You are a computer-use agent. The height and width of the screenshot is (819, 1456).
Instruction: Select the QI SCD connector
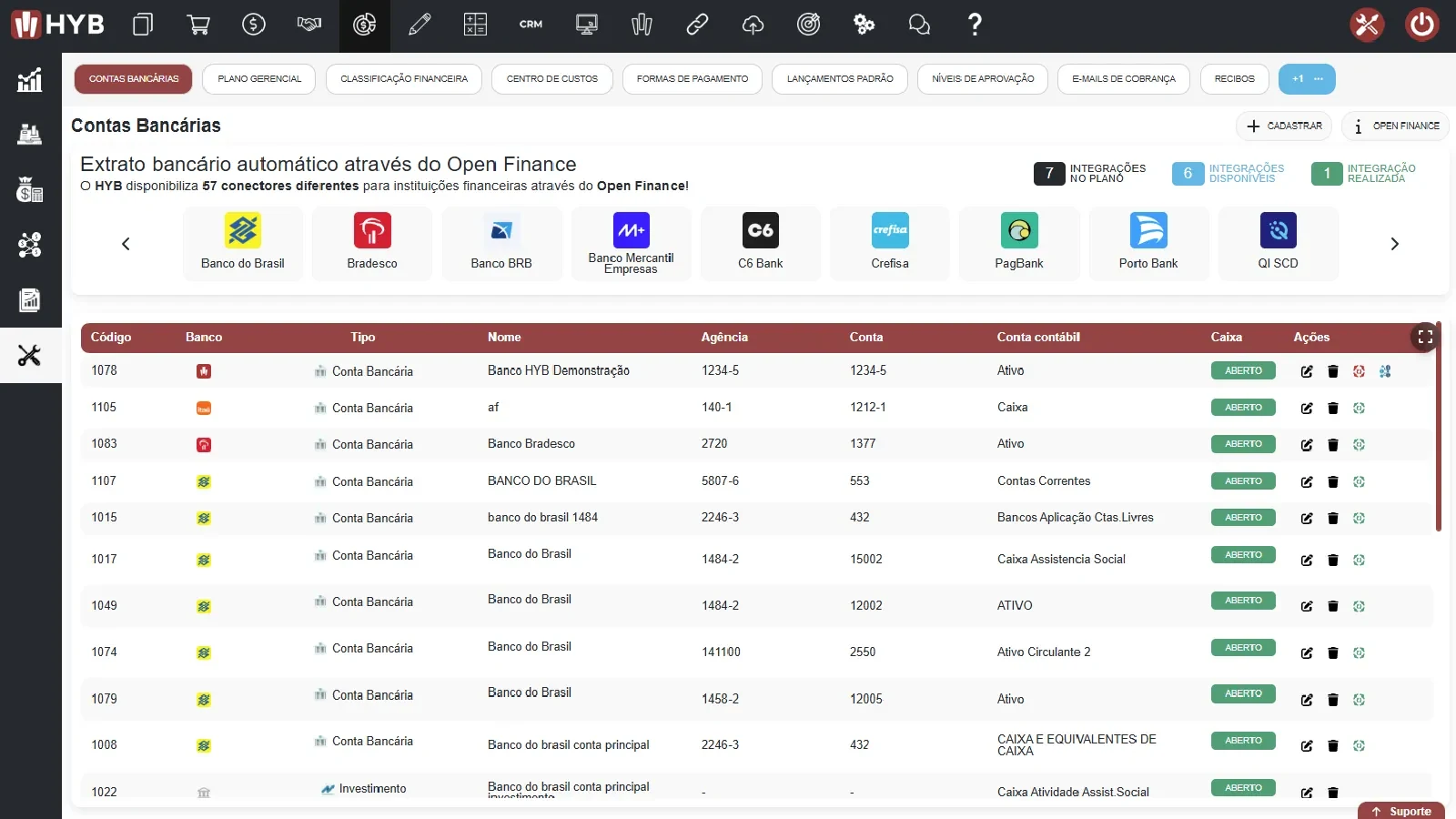tap(1278, 243)
